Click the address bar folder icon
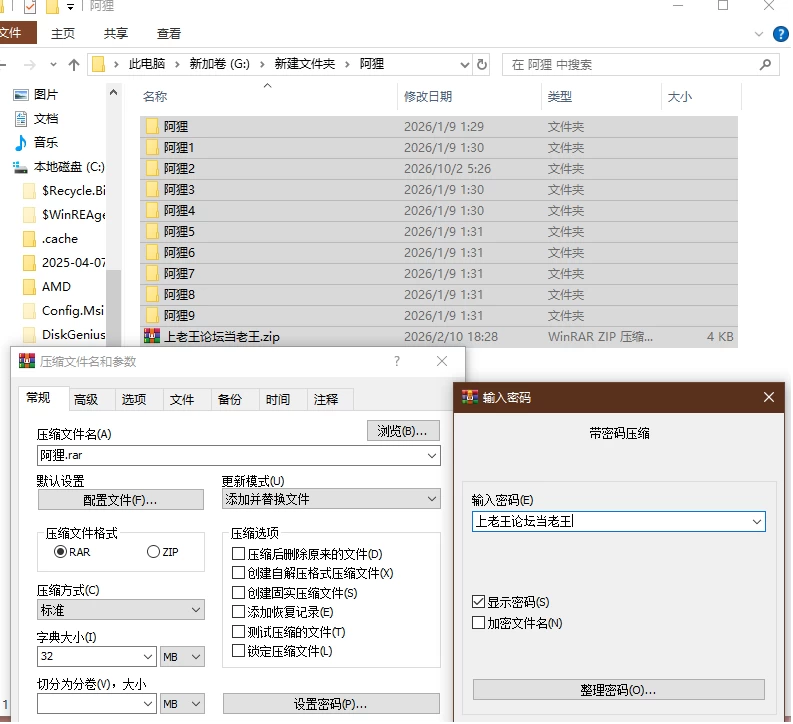This screenshot has height=724, width=793. coord(99,64)
